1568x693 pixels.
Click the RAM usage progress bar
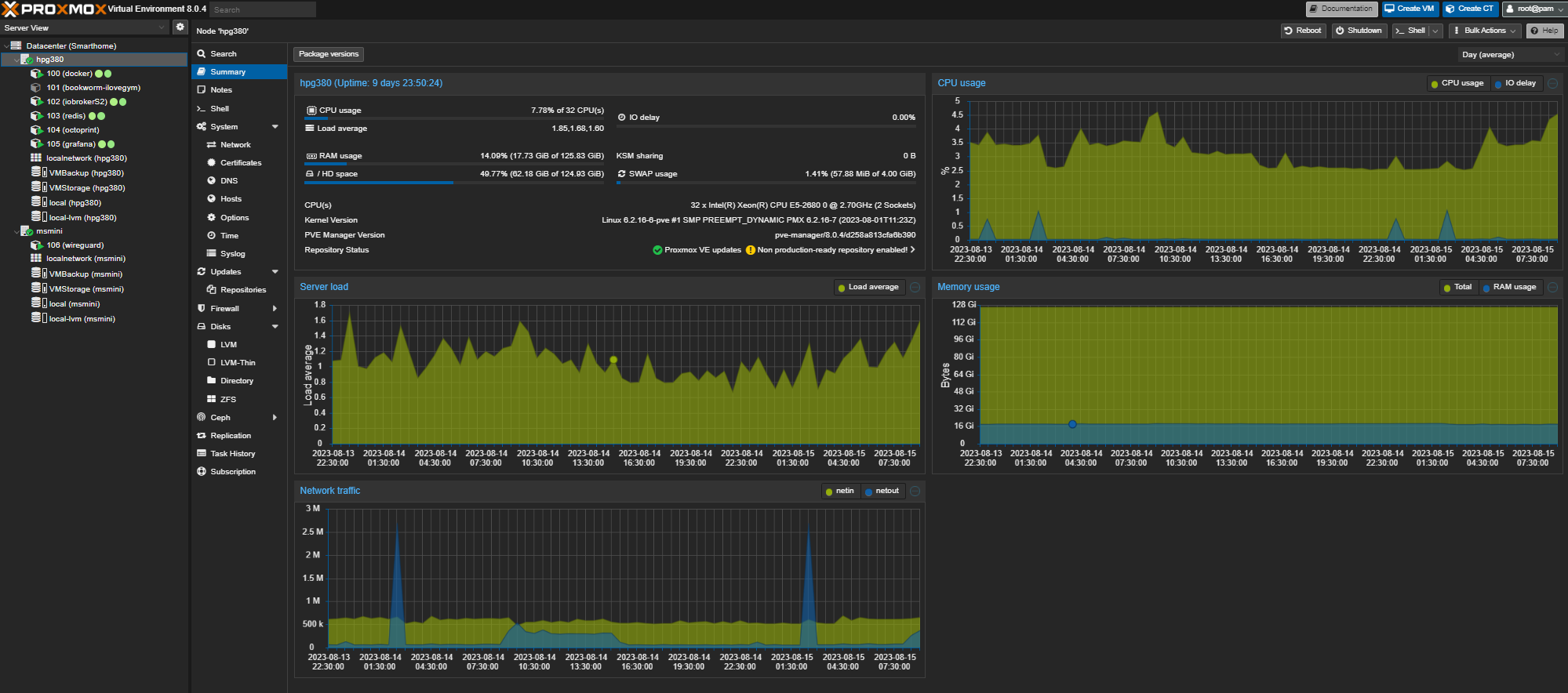(454, 164)
